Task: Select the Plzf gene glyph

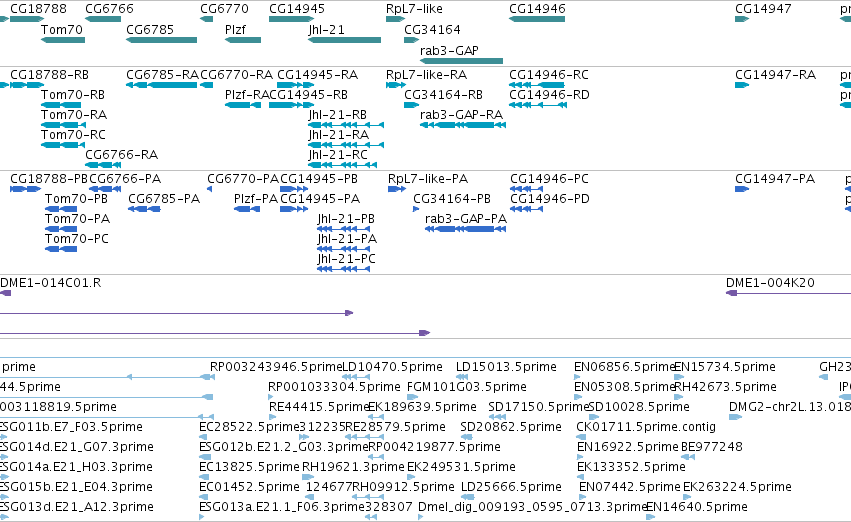Action: coord(243,40)
